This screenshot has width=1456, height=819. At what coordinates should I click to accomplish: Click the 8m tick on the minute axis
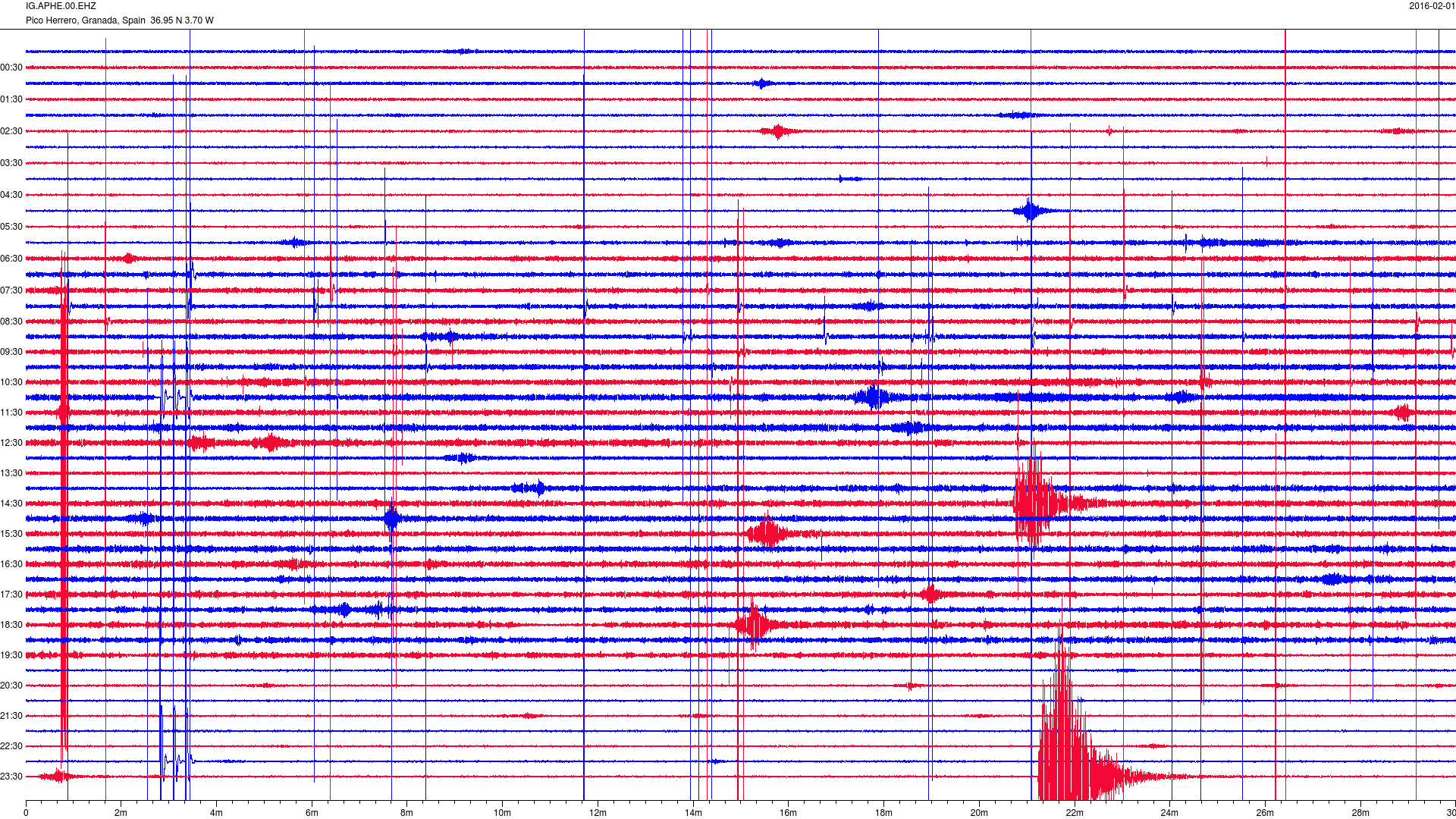(x=407, y=813)
